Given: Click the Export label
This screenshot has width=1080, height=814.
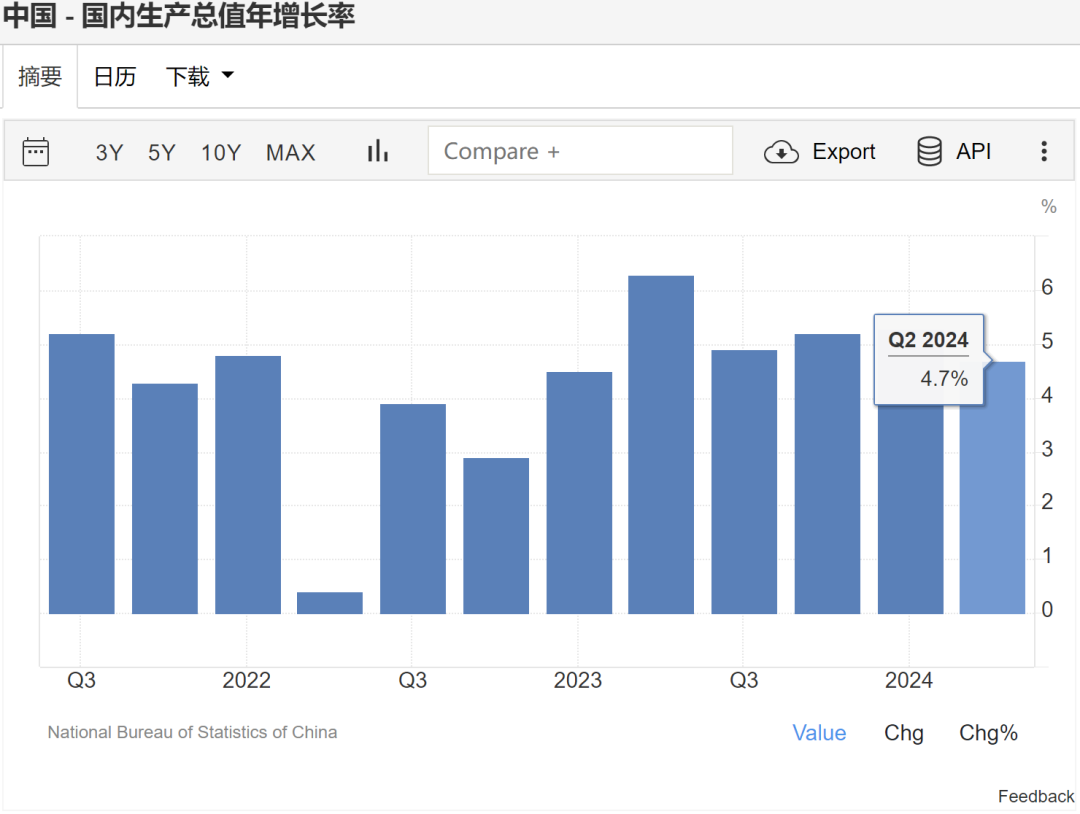Looking at the screenshot, I should pyautogui.click(x=844, y=152).
